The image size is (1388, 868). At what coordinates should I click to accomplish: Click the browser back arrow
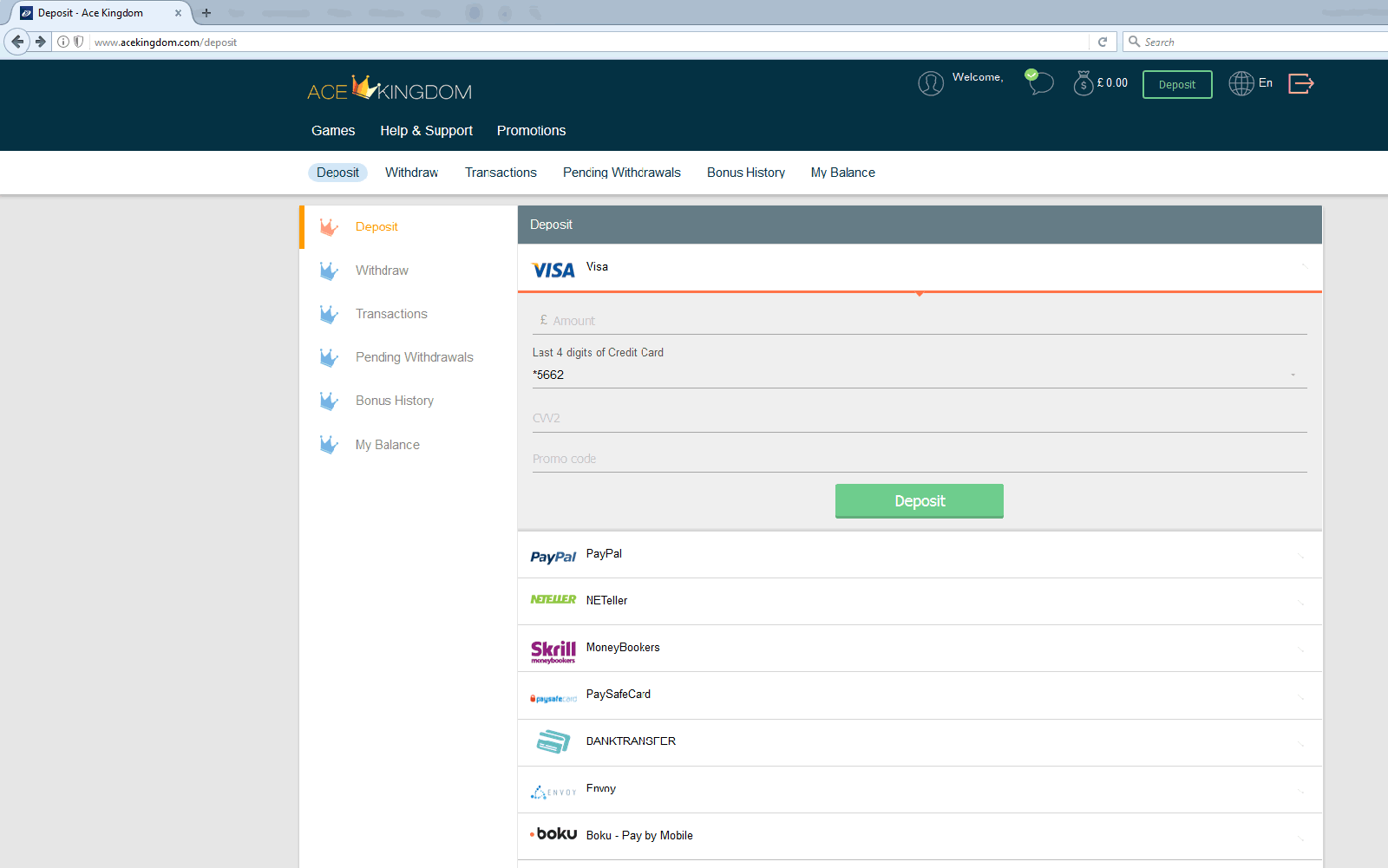click(x=17, y=42)
